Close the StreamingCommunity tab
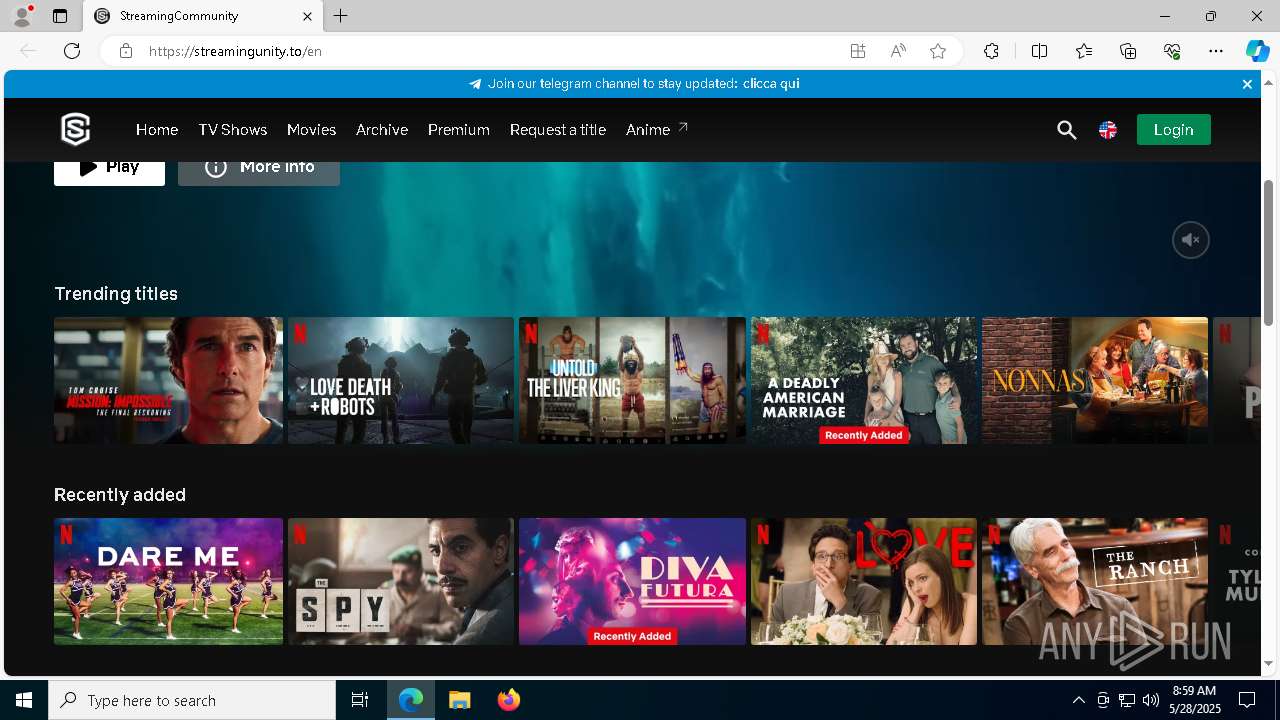 click(x=307, y=16)
